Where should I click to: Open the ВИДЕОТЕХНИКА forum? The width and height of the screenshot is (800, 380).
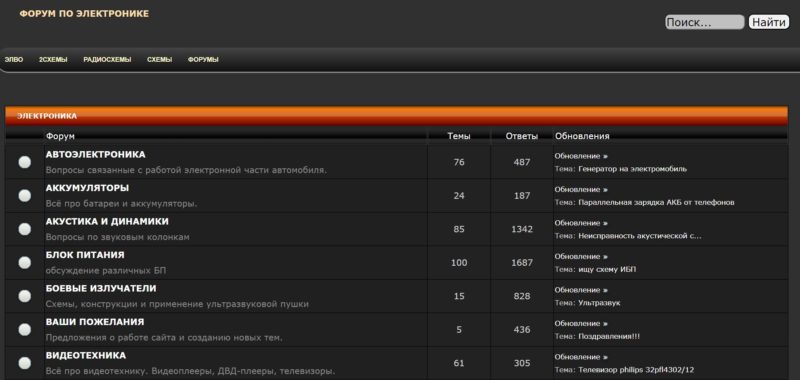tap(86, 355)
